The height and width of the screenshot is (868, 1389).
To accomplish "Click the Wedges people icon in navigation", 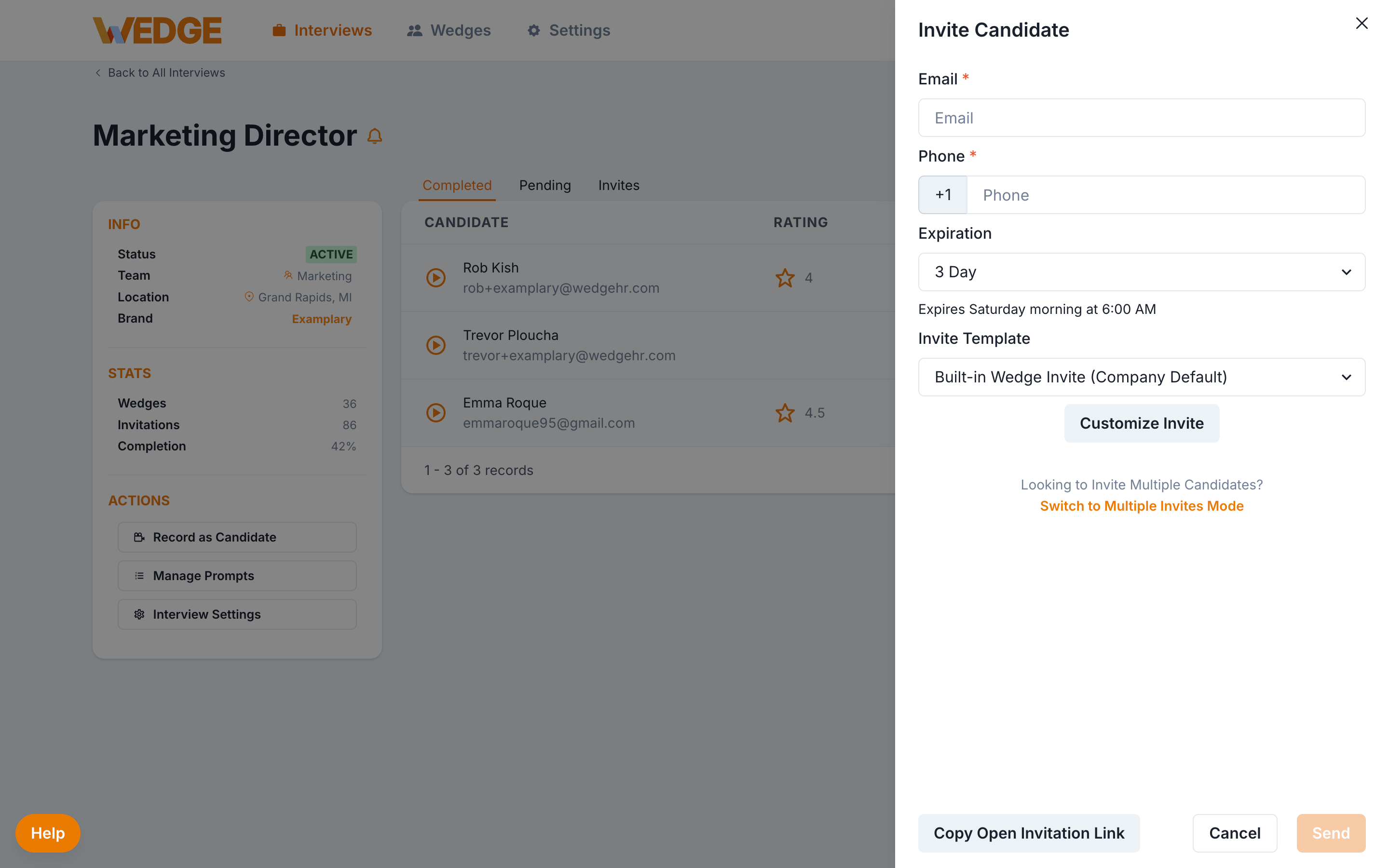I will [x=415, y=30].
